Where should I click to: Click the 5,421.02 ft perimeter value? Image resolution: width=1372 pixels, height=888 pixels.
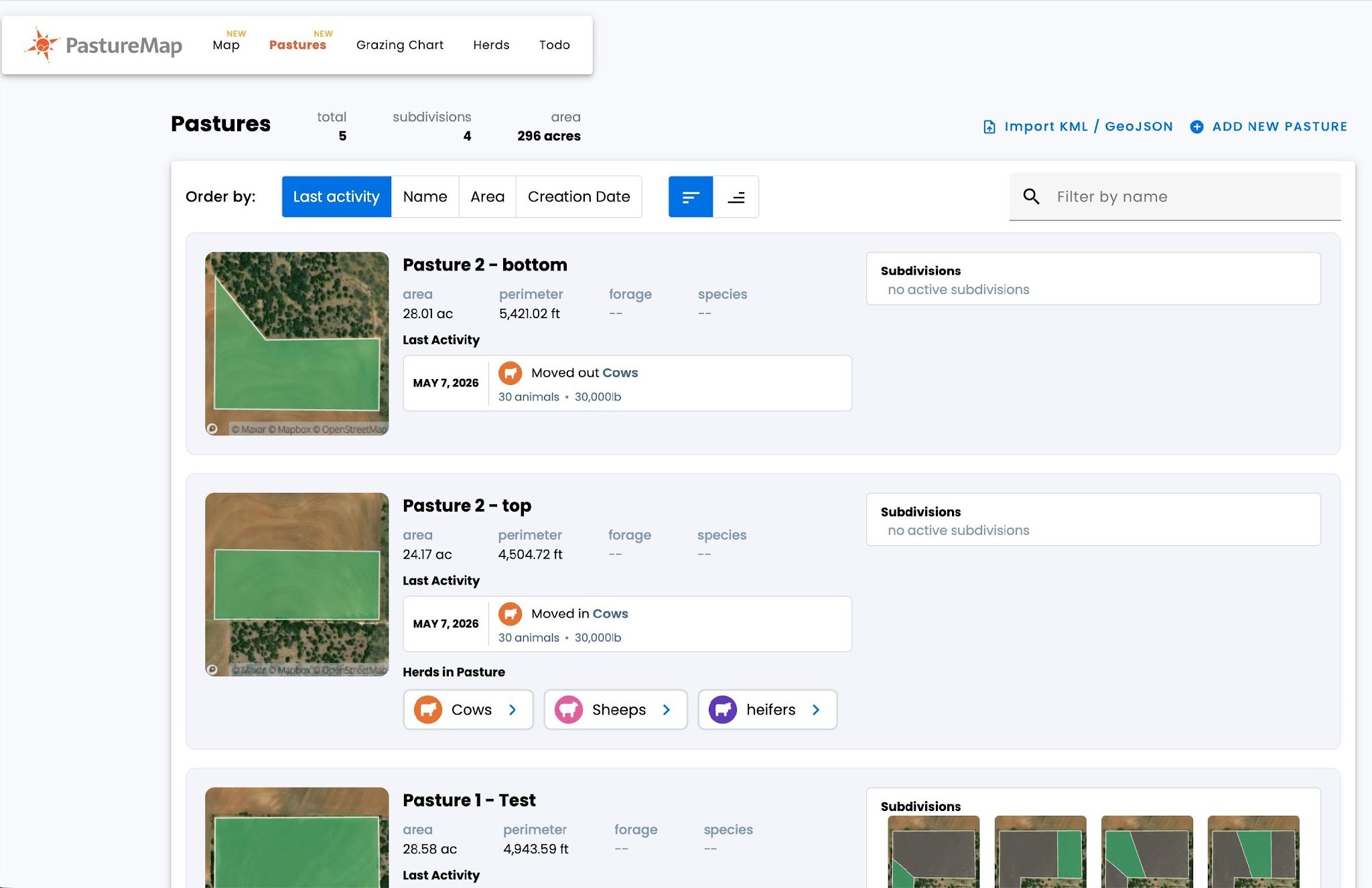pyautogui.click(x=529, y=313)
